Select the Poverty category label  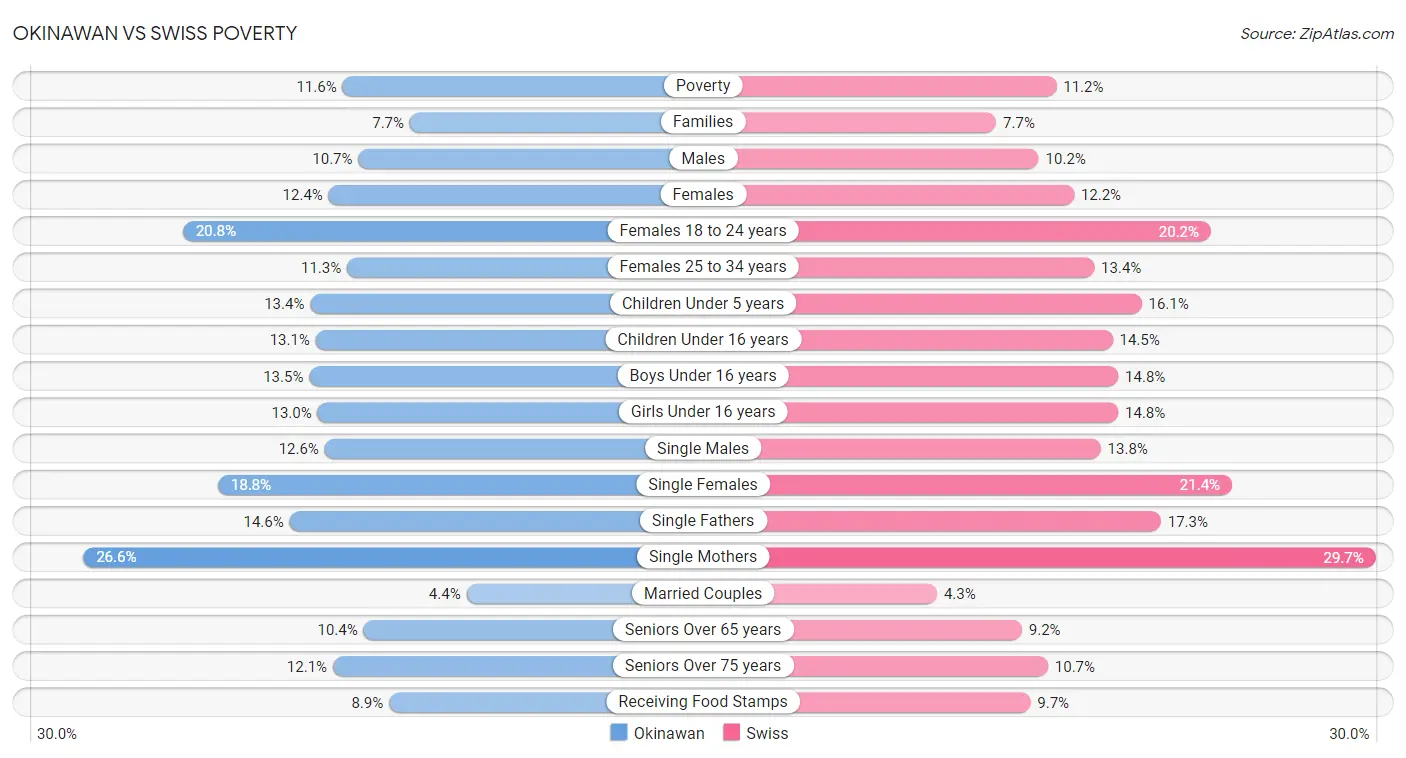pyautogui.click(x=703, y=85)
